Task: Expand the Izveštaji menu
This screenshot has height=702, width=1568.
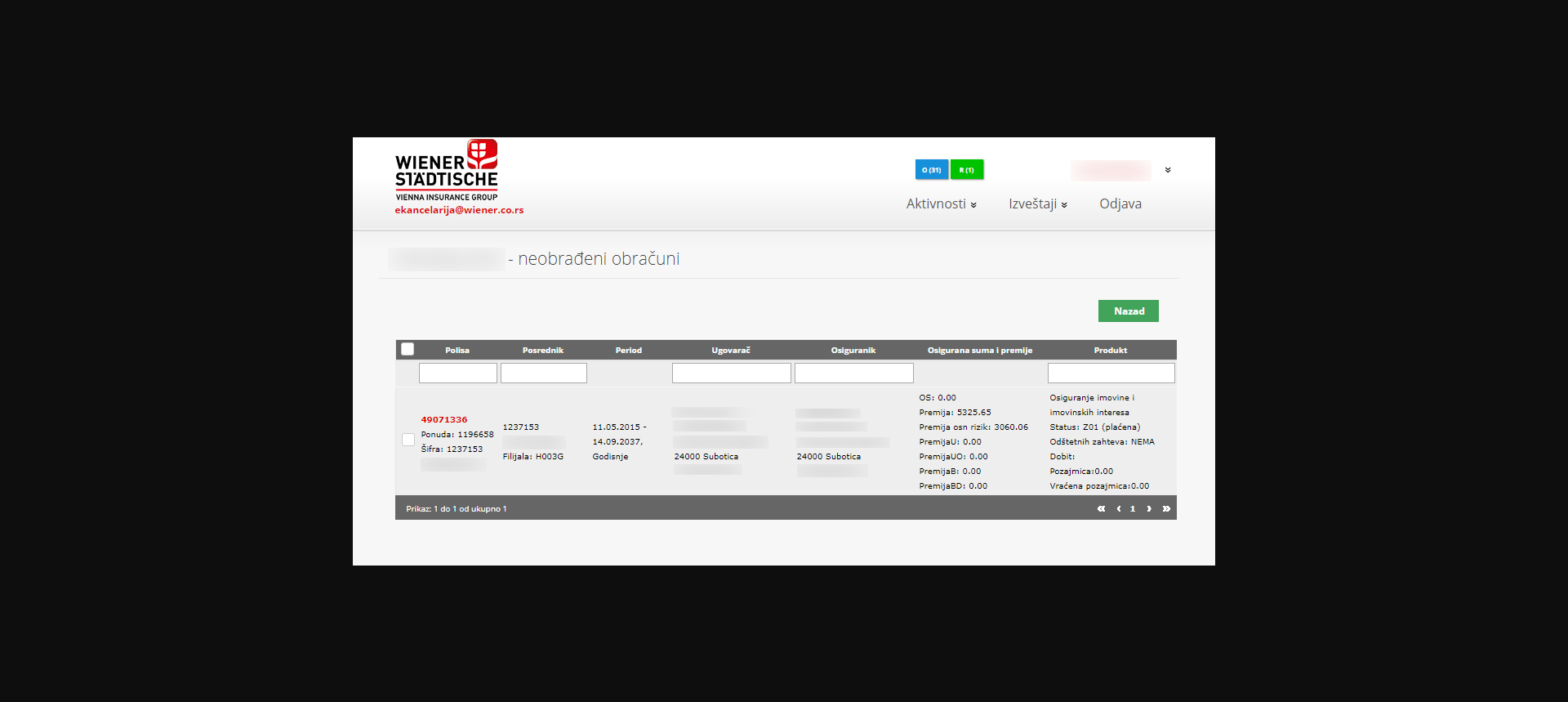Action: [x=1037, y=204]
